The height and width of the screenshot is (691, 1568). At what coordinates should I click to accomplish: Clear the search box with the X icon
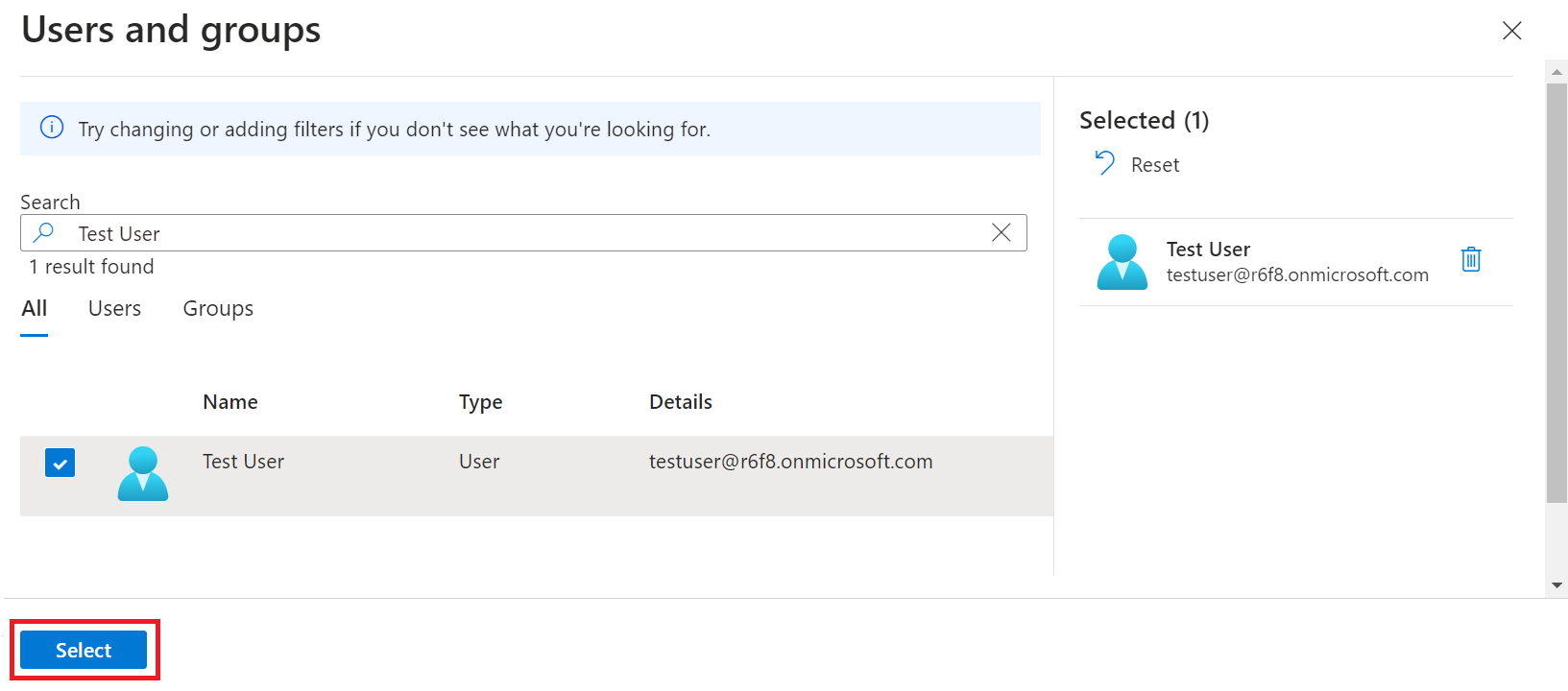pos(1001,233)
